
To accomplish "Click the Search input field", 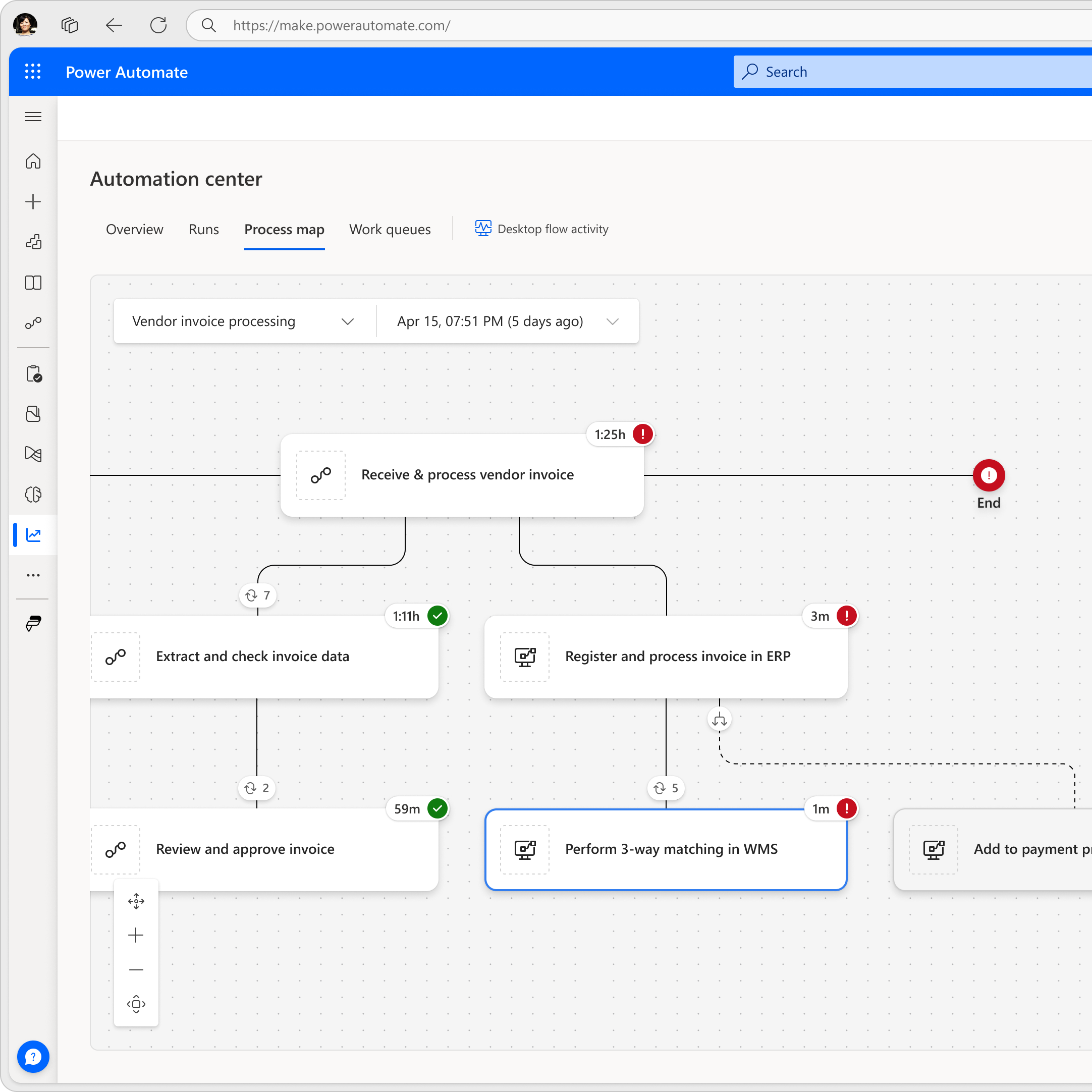I will coord(912,72).
